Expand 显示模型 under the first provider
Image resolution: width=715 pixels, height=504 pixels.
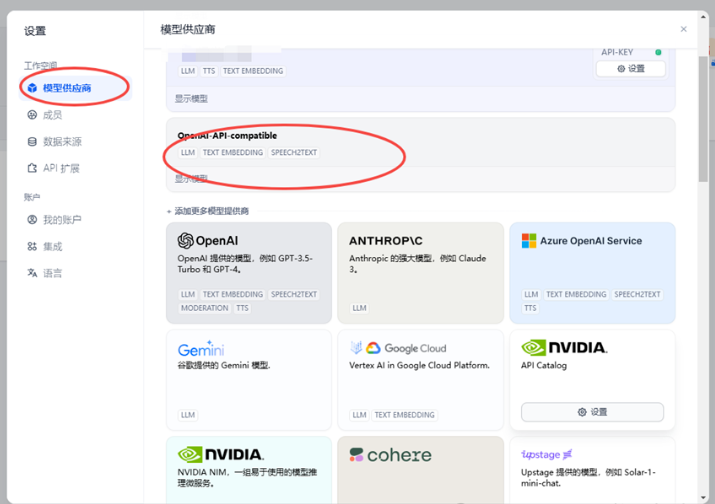(x=191, y=99)
